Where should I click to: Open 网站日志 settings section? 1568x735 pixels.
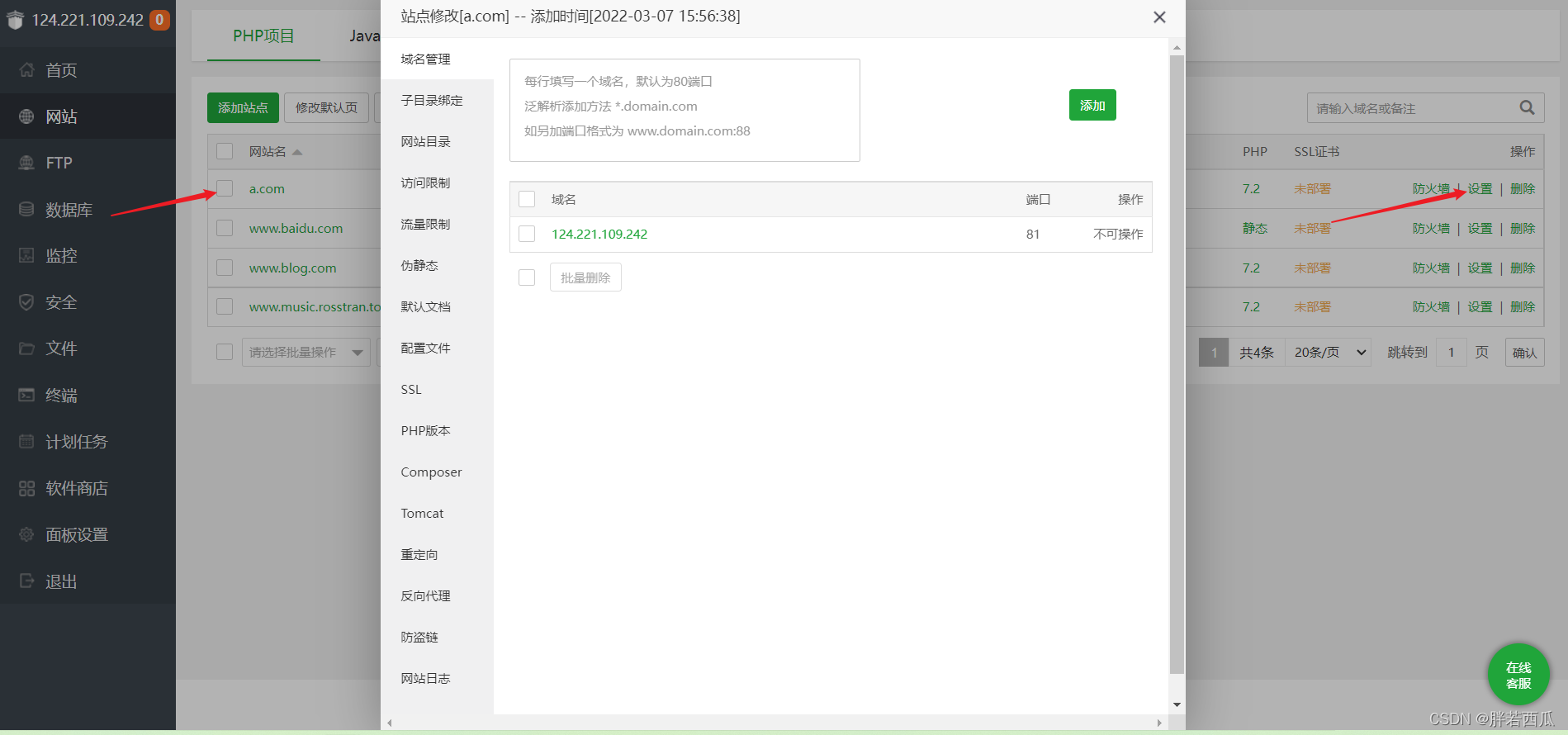437,678
